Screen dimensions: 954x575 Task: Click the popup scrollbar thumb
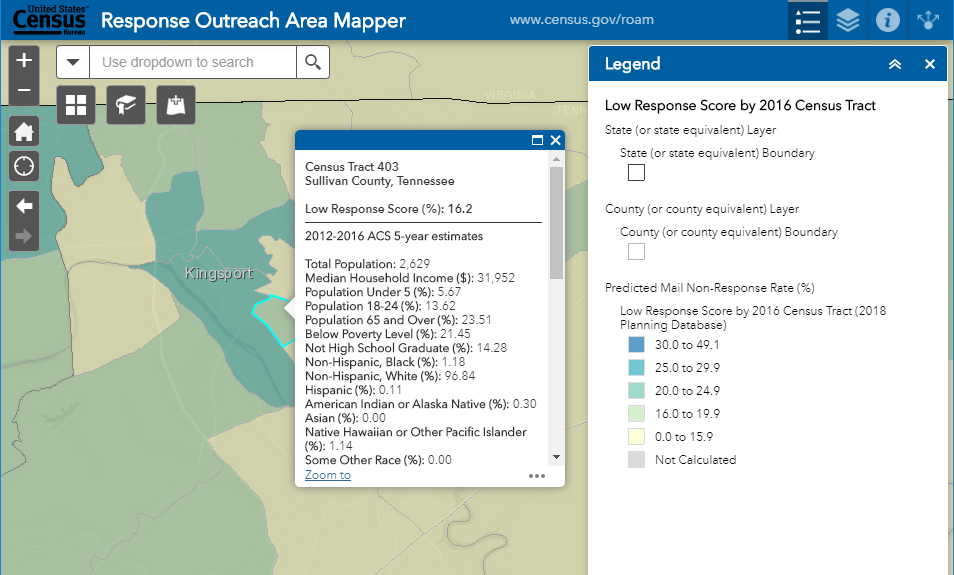coord(556,222)
